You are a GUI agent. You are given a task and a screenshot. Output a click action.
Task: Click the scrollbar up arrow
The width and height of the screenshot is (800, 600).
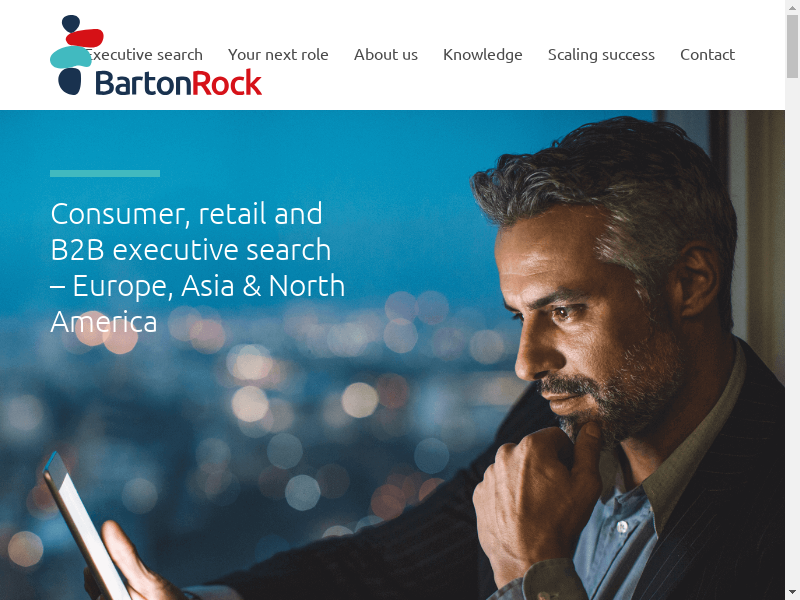792,7
